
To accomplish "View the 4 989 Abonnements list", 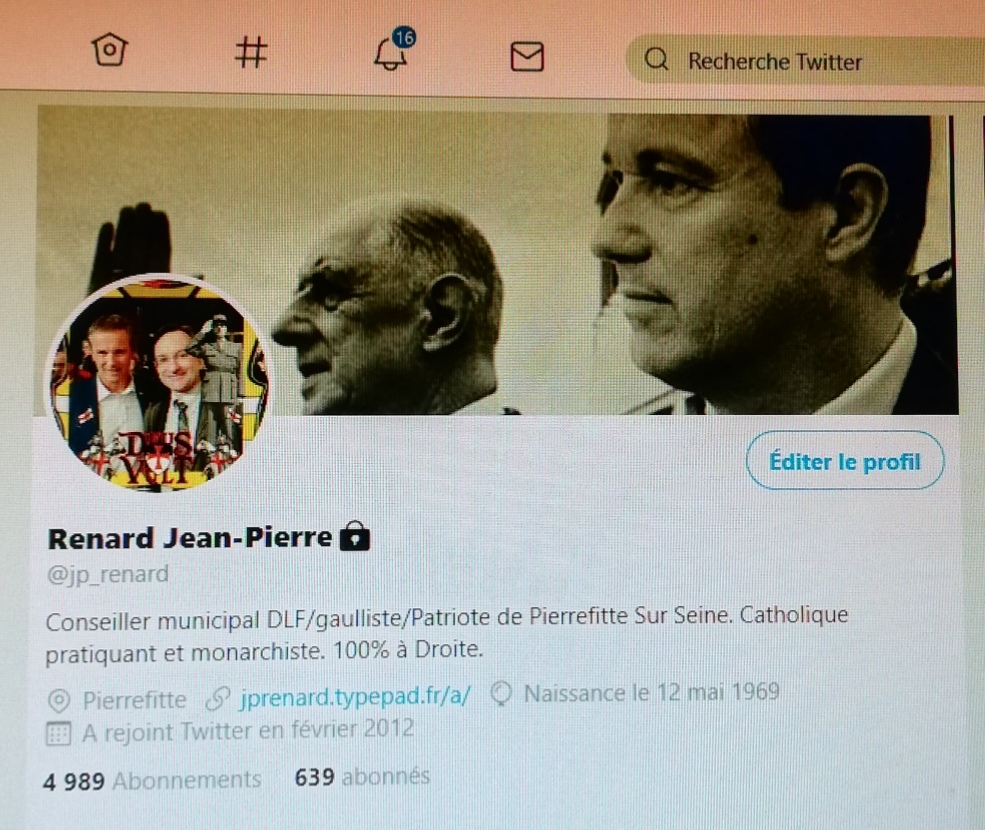I will 152,781.
